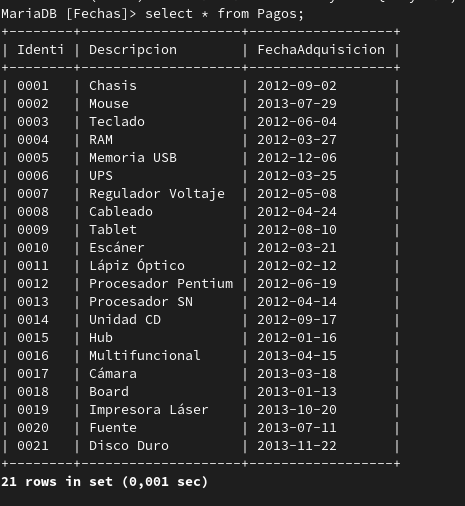The height and width of the screenshot is (506, 465).
Task: Click ID 0004 next to RAM
Action: point(33,140)
